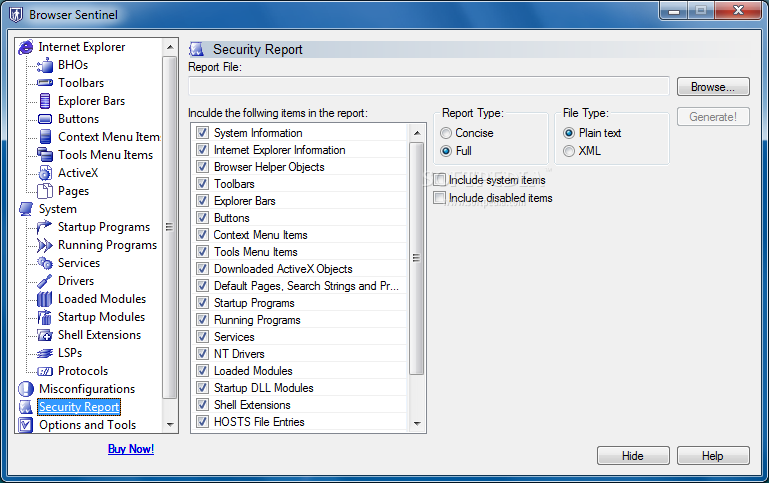Click report items list scroll down arrow

point(417,423)
